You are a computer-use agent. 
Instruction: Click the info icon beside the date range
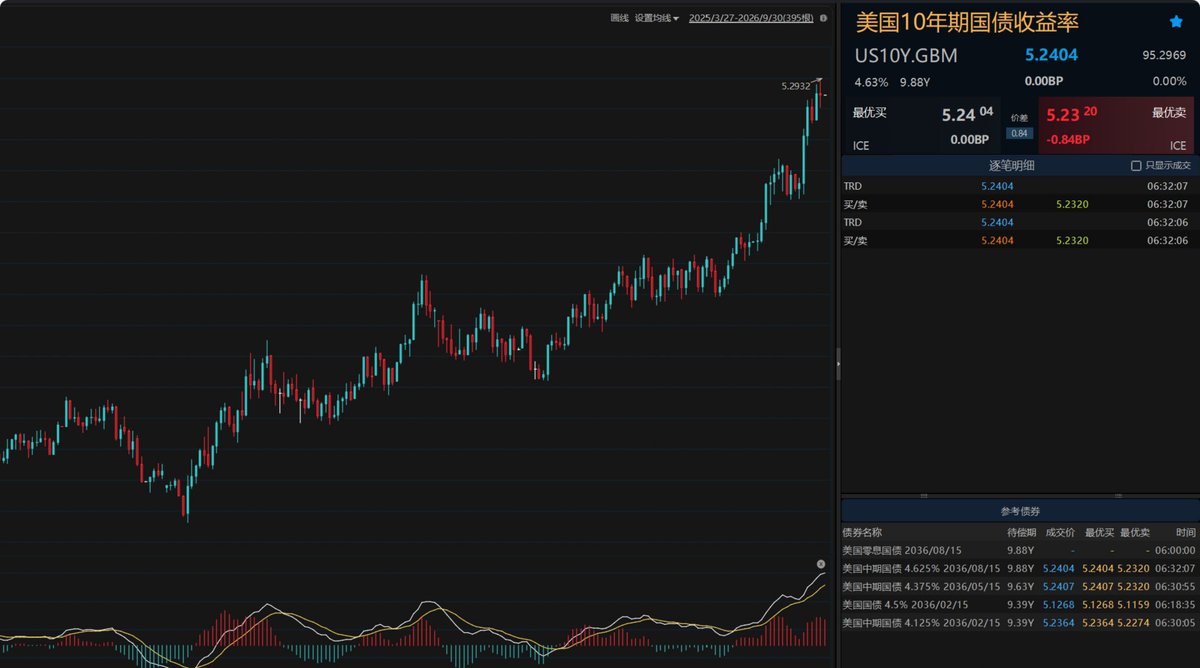pos(822,18)
